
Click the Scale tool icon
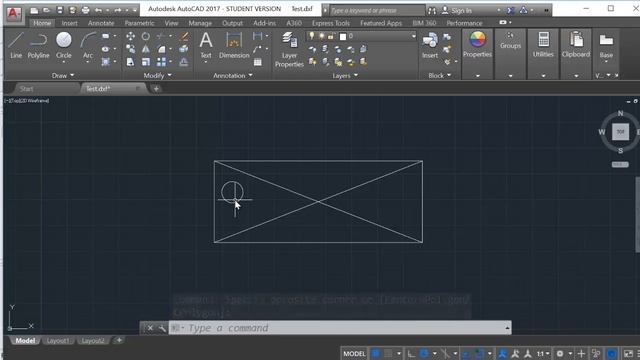pyautogui.click(x=146, y=62)
